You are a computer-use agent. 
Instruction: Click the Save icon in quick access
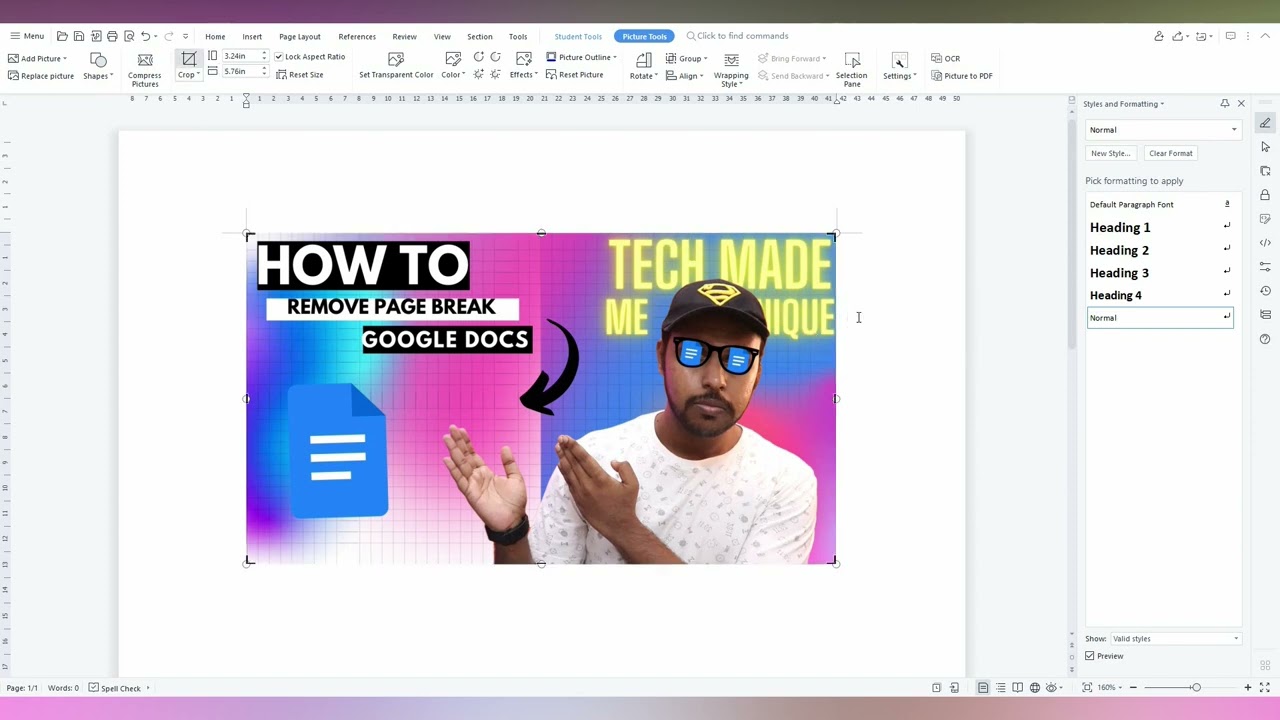[x=79, y=36]
